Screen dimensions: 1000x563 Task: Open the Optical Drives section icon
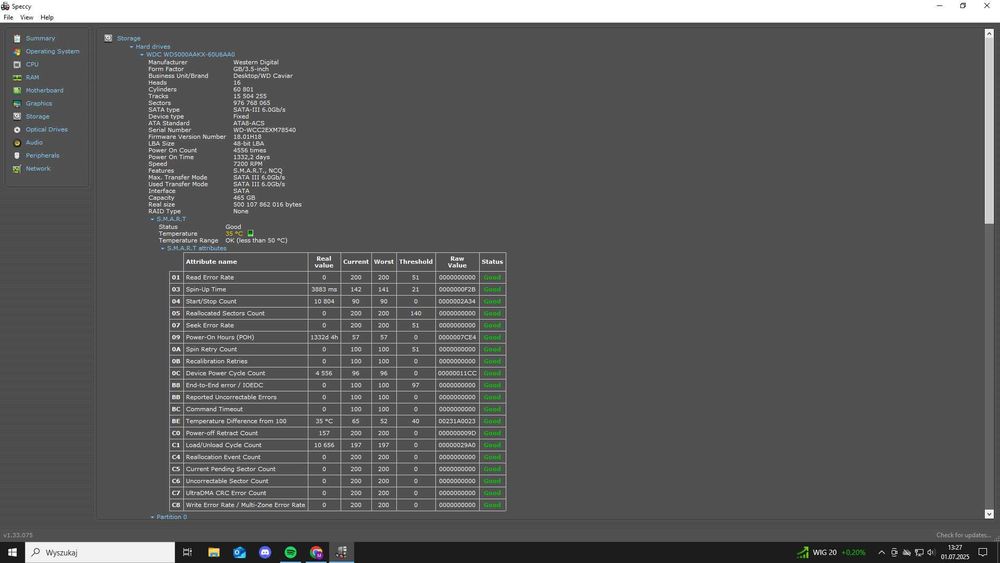(x=17, y=129)
